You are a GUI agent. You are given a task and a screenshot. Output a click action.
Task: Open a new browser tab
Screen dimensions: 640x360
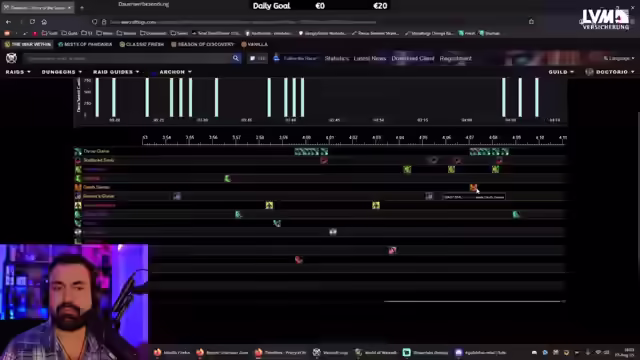tap(82, 7)
